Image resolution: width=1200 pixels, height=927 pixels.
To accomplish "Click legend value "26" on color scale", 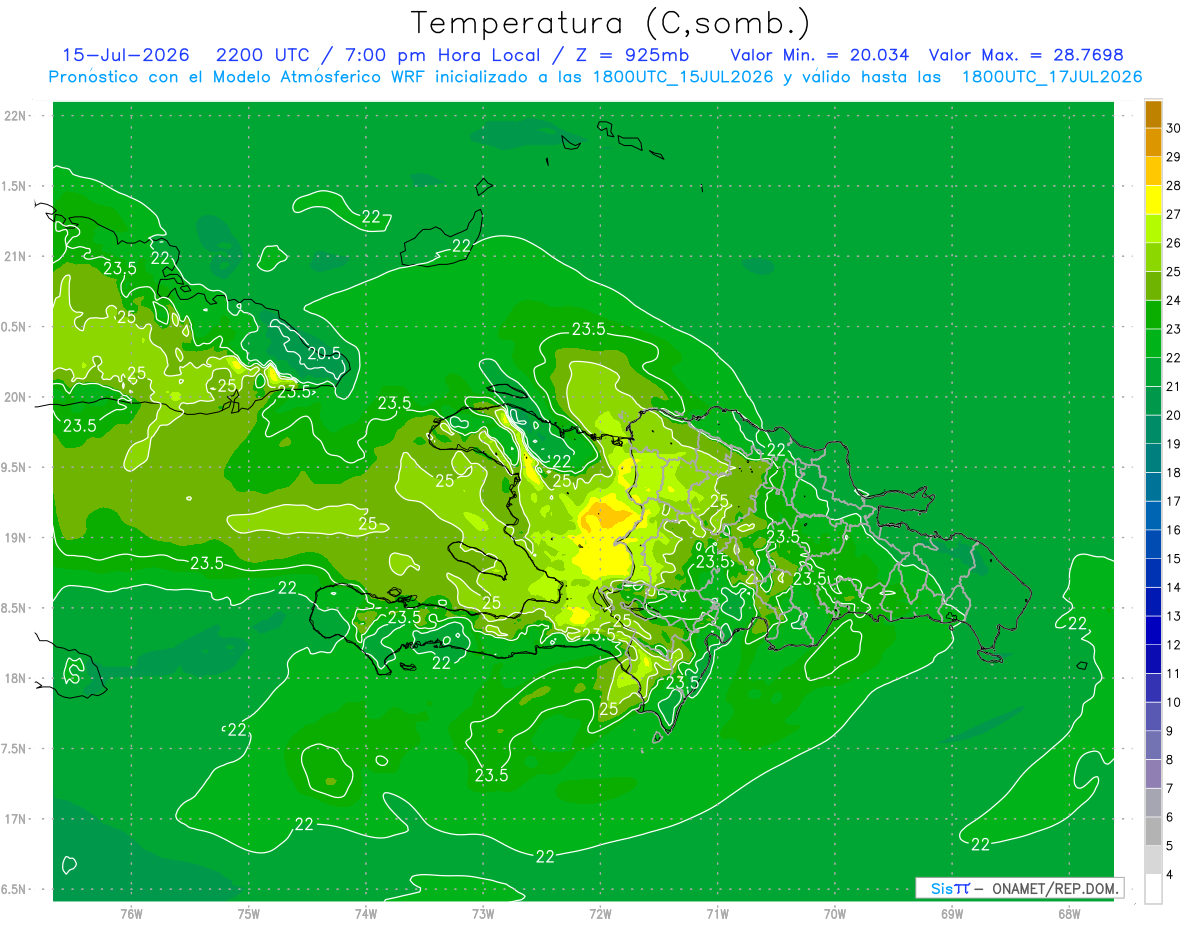I will pyautogui.click(x=1174, y=243).
